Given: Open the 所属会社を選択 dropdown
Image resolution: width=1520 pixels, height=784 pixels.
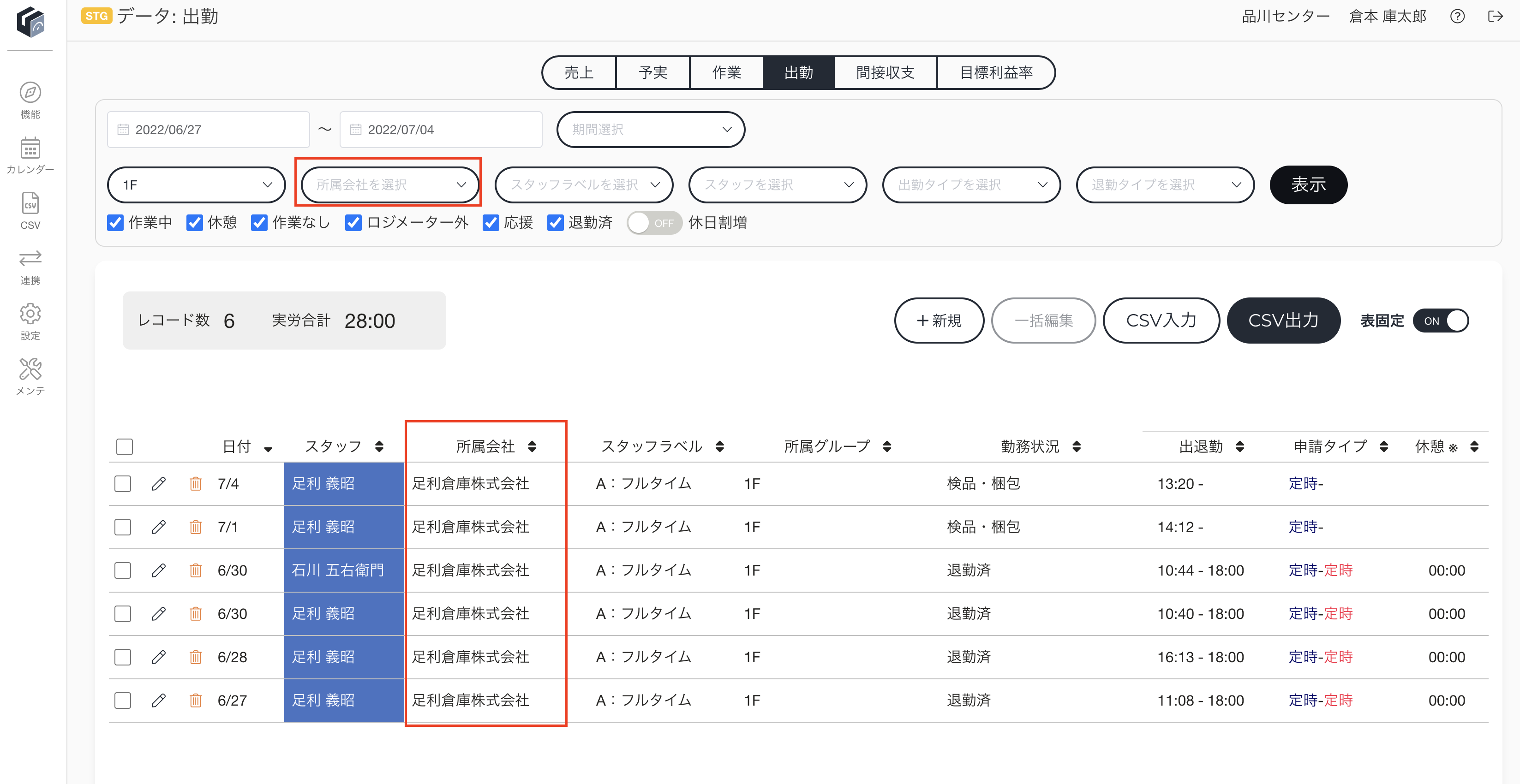Looking at the screenshot, I should [x=391, y=185].
